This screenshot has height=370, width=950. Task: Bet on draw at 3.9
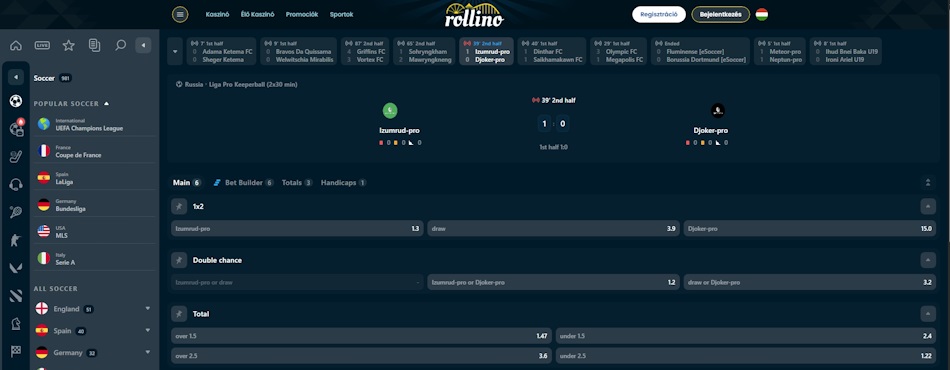point(554,229)
